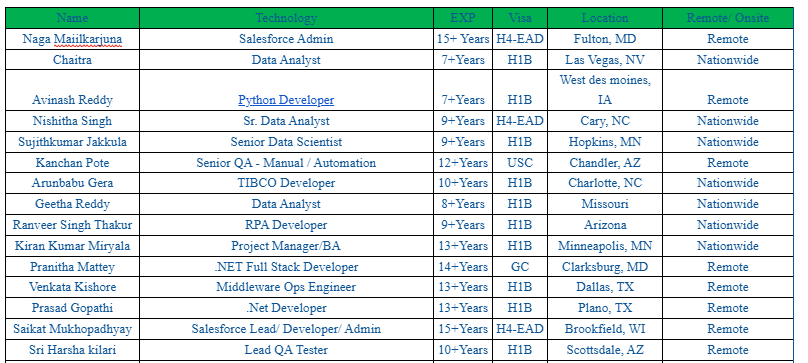The height and width of the screenshot is (363, 808).
Task: Select the Technology column header
Action: click(286, 18)
